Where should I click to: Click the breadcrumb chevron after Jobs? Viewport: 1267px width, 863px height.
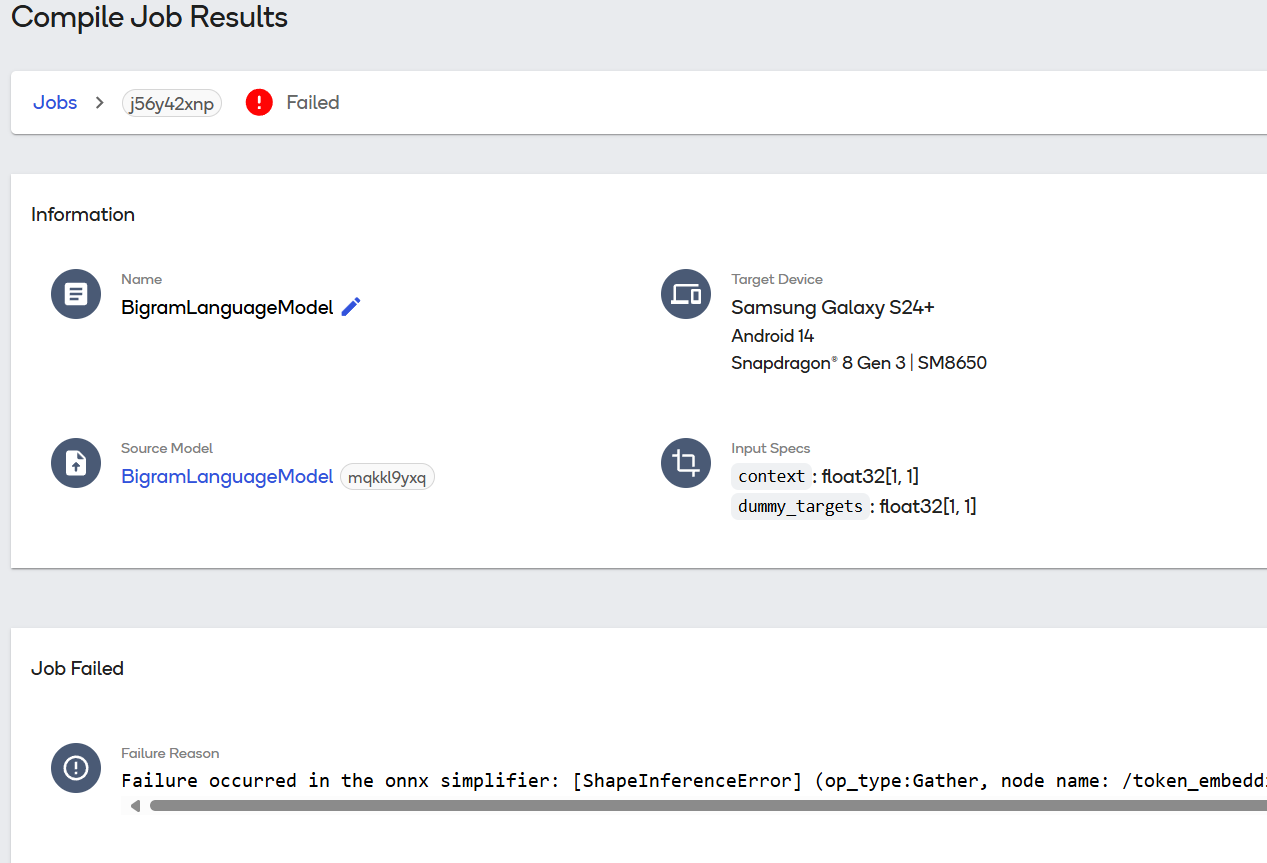99,103
